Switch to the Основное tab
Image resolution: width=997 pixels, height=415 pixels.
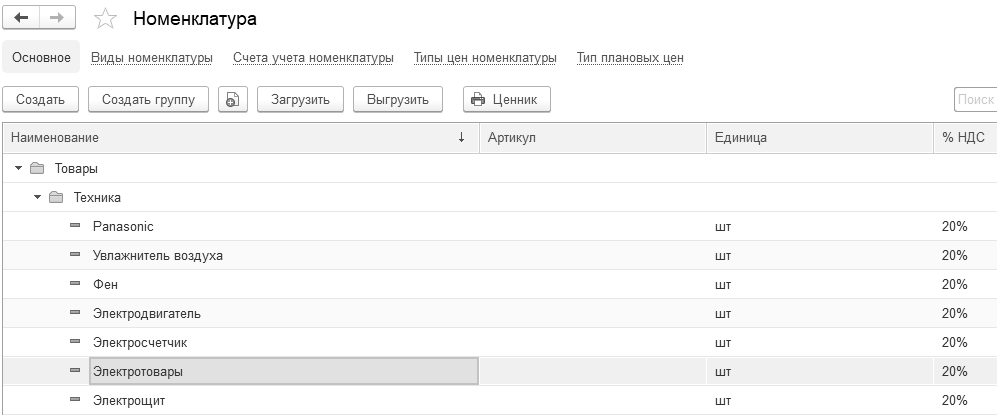click(x=41, y=58)
